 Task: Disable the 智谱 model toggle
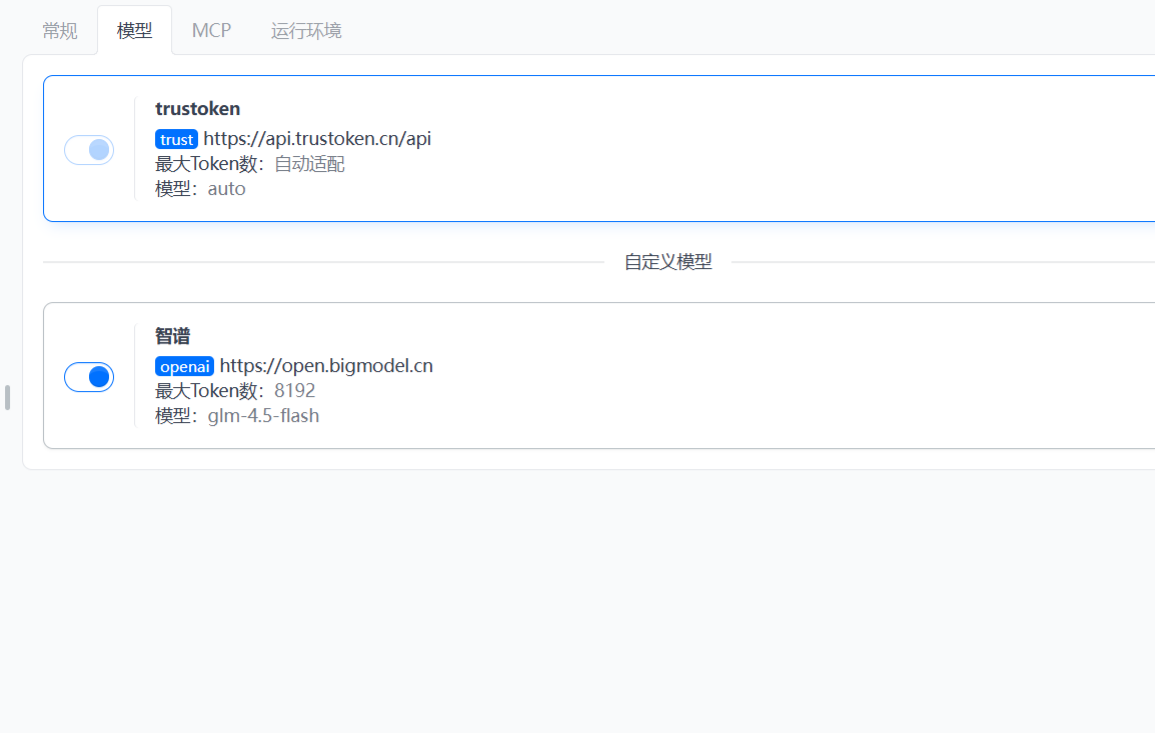(89, 377)
